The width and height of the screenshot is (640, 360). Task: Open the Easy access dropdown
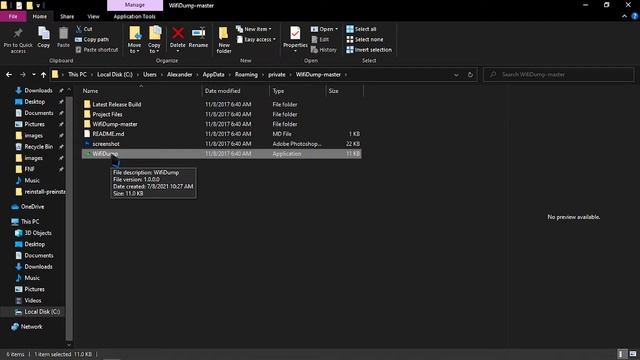coord(256,40)
